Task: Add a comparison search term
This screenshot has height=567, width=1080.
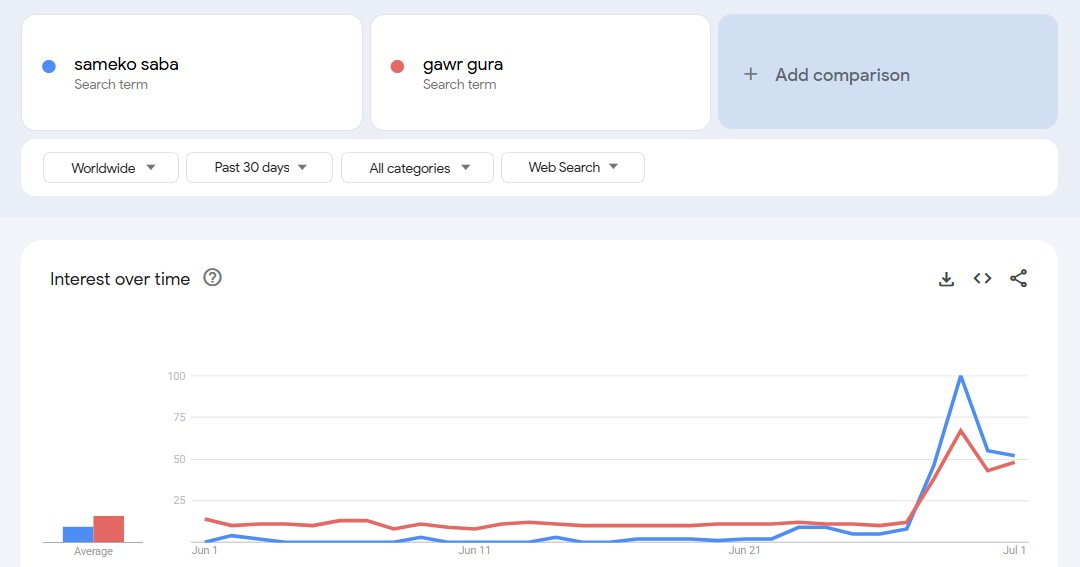Action: [x=888, y=72]
